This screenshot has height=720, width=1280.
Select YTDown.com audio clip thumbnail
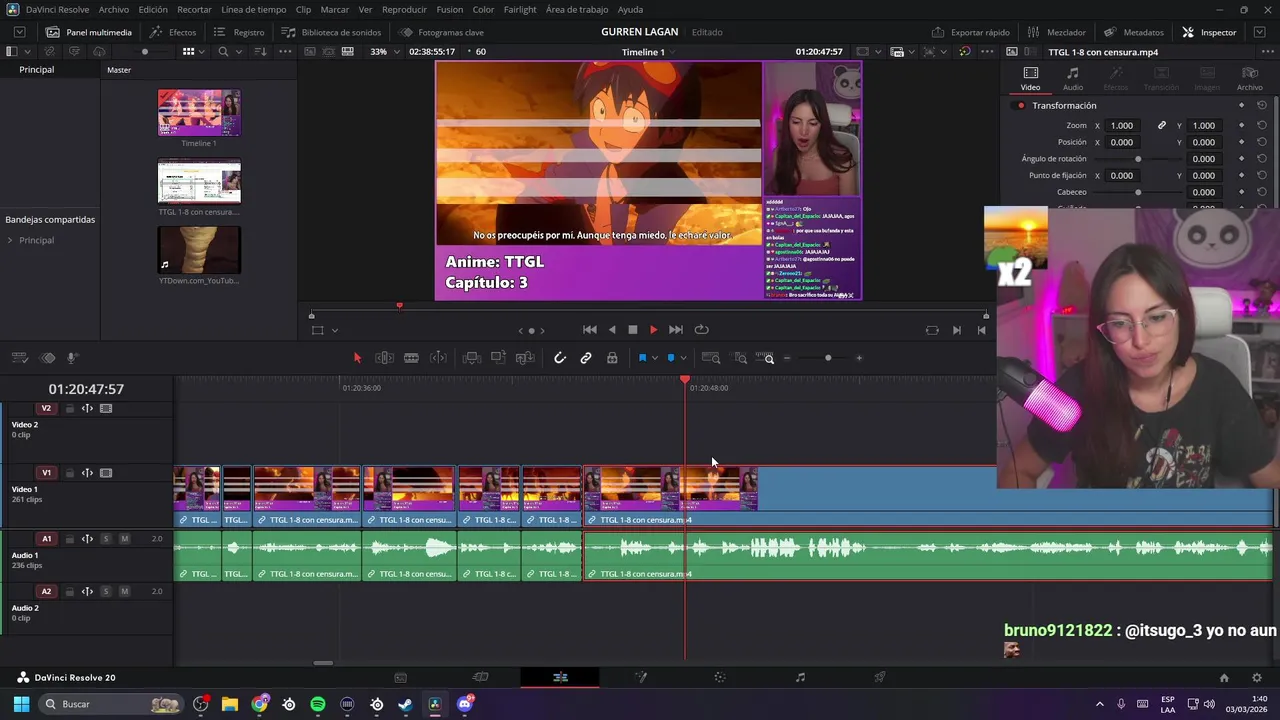199,250
